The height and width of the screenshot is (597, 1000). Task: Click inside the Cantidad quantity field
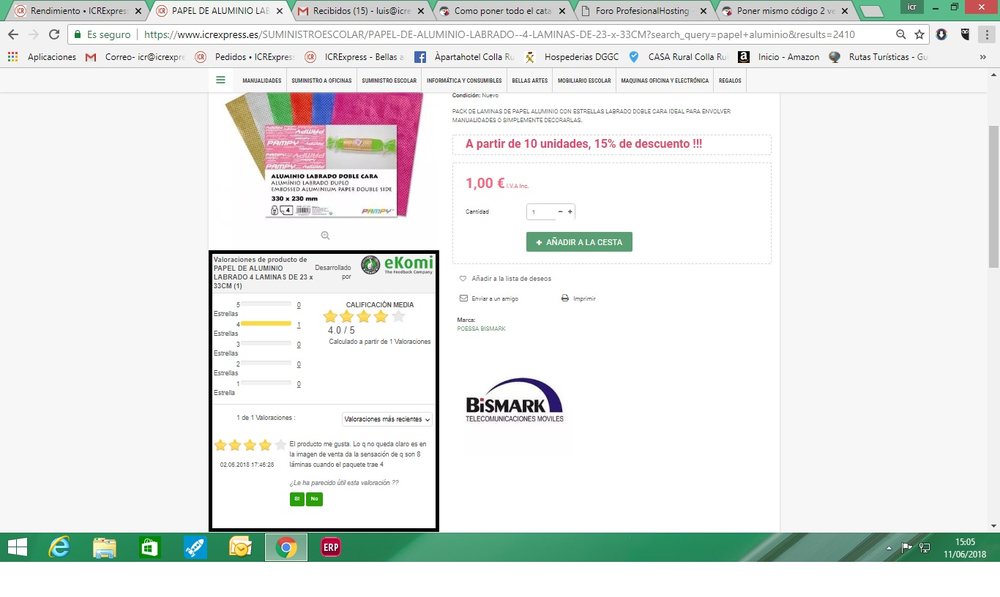[539, 211]
